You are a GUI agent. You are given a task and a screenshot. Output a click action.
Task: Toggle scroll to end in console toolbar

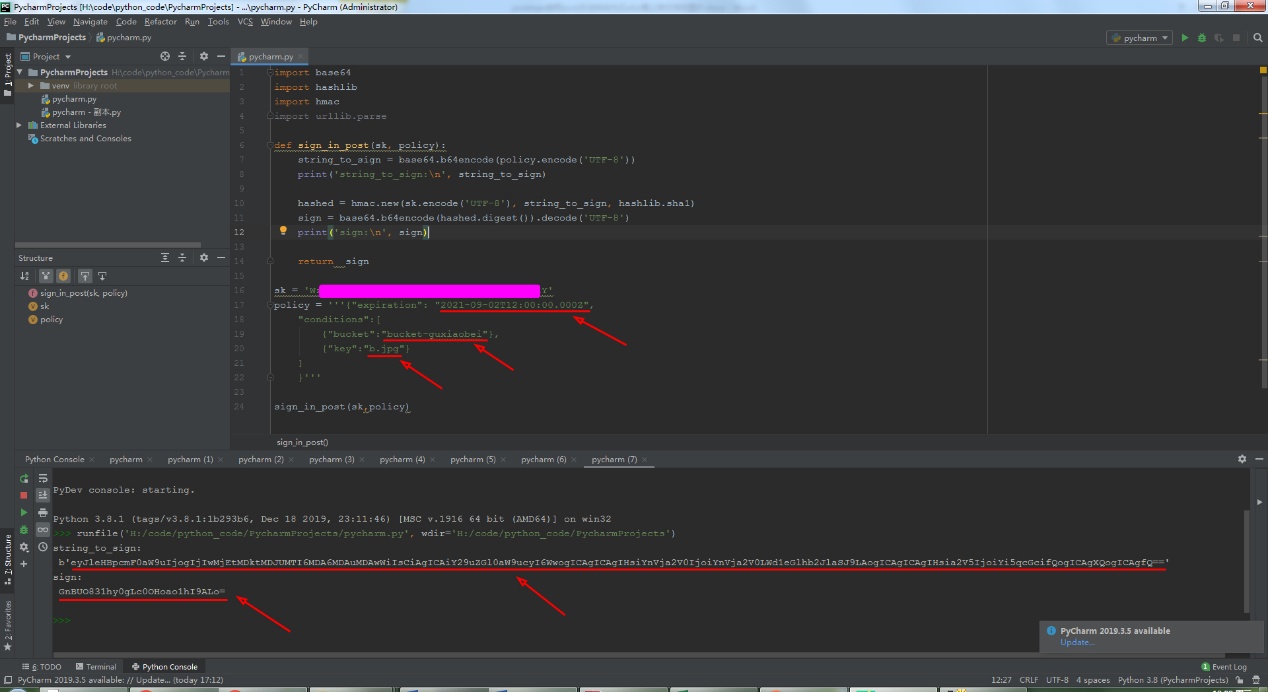(43, 495)
